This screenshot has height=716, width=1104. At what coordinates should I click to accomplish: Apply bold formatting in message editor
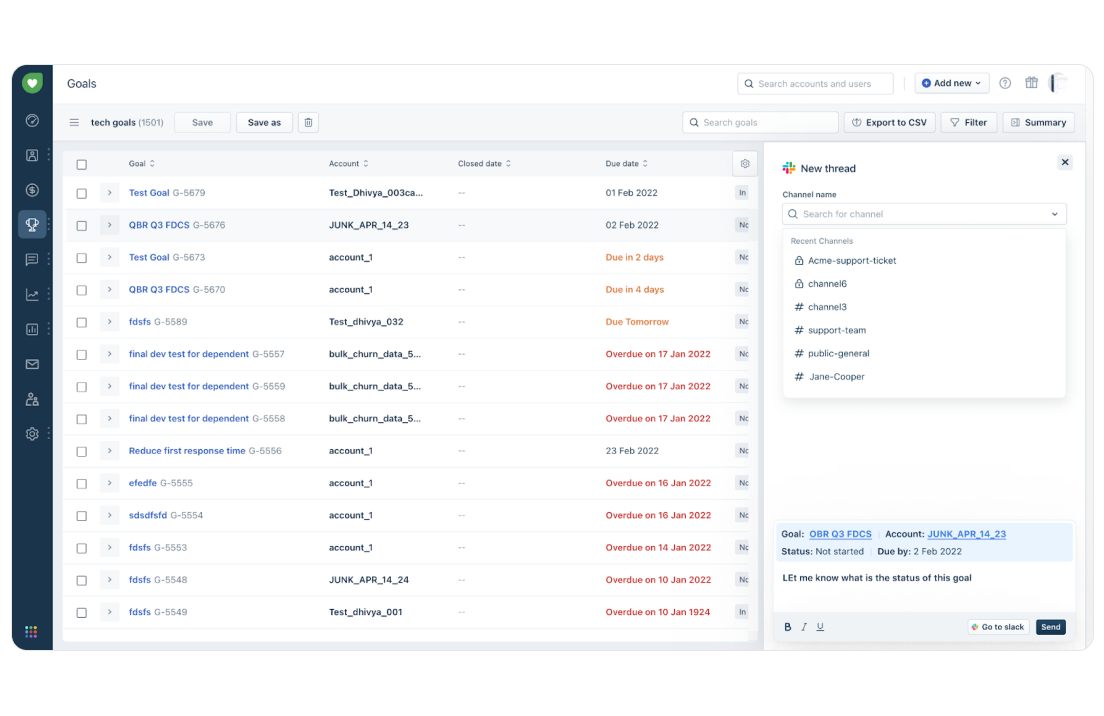787,626
